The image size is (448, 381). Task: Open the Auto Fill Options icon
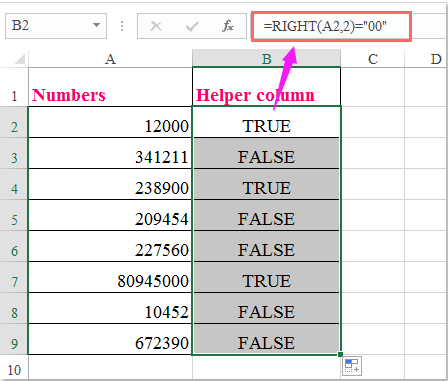pyautogui.click(x=352, y=366)
